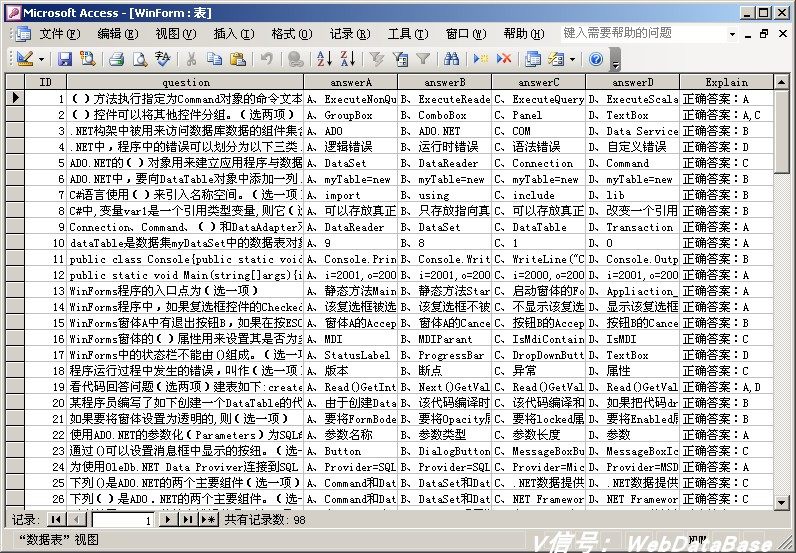Open Microsoft Access Help question-mark icon

[x=596, y=59]
